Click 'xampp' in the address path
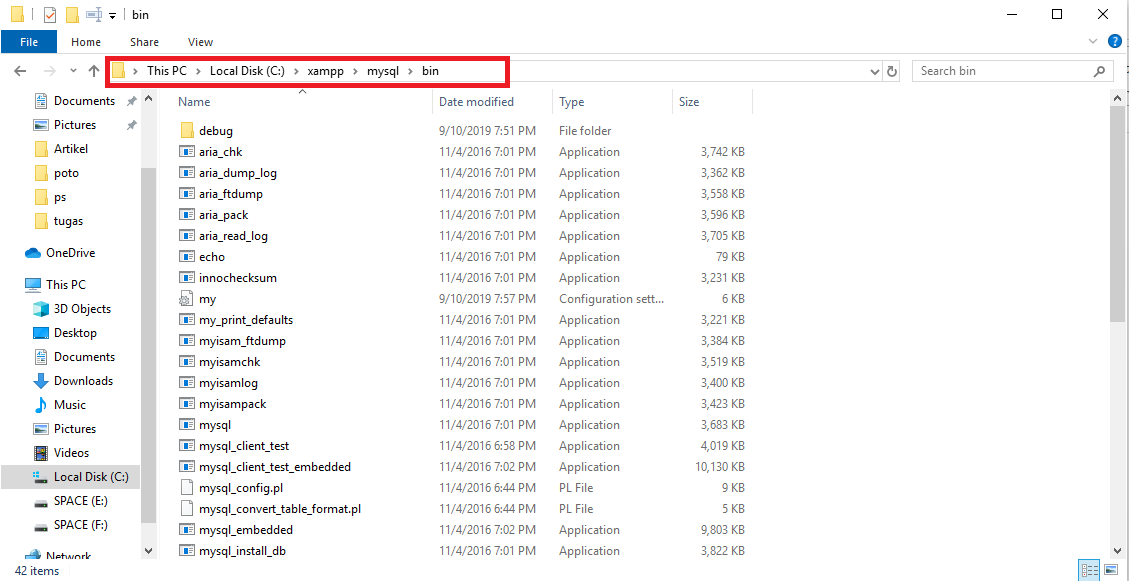 pos(325,71)
